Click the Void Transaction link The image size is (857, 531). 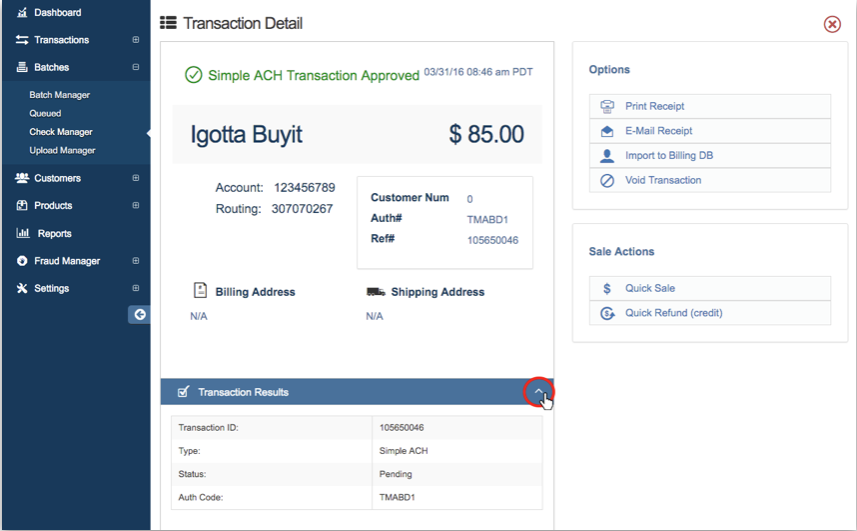coord(663,180)
